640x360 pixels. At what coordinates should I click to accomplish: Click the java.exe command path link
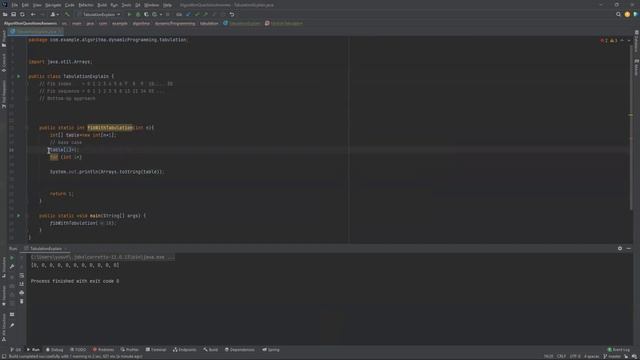coord(102,257)
